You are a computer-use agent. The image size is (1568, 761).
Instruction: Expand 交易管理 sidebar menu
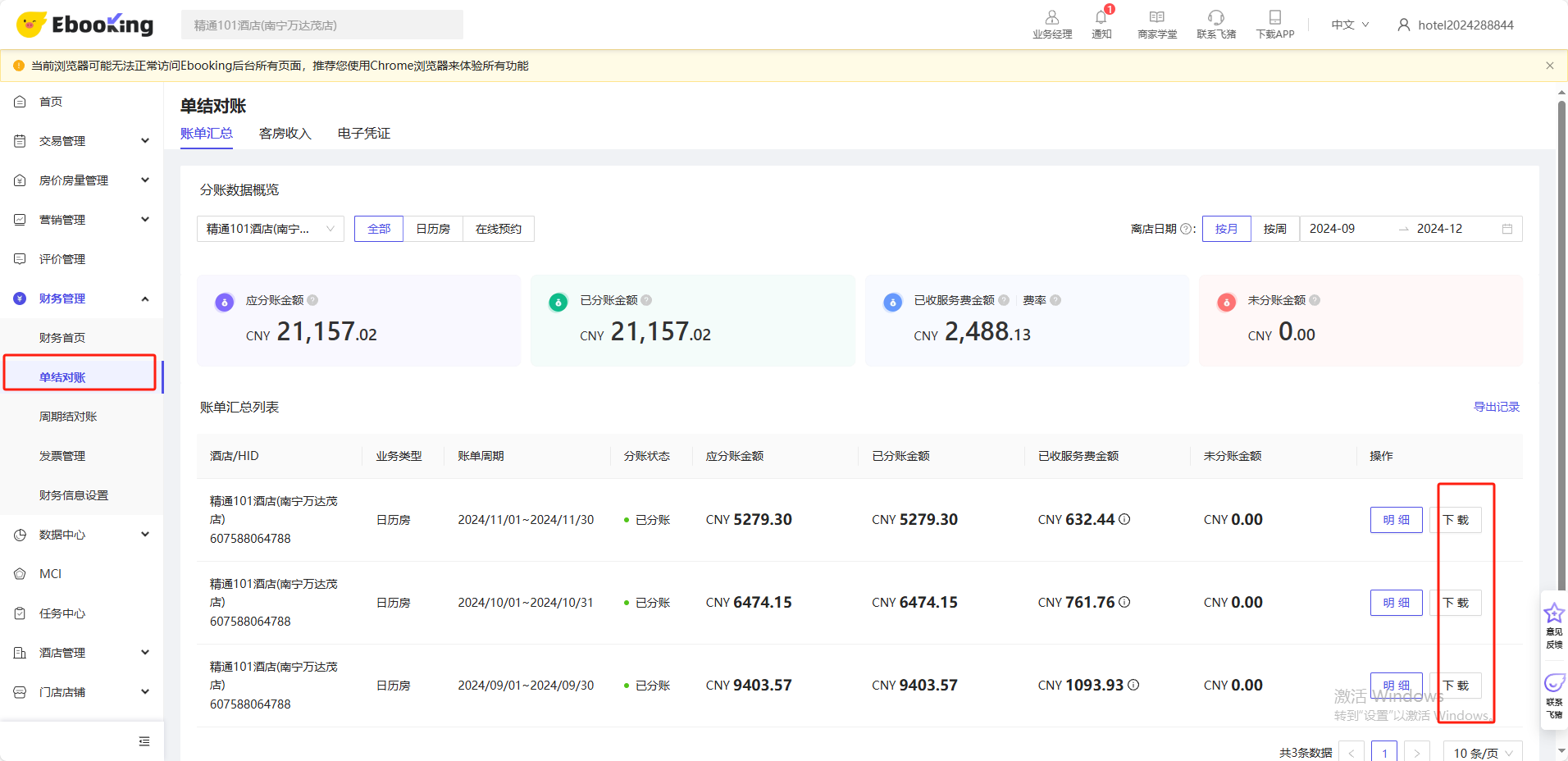[x=82, y=141]
